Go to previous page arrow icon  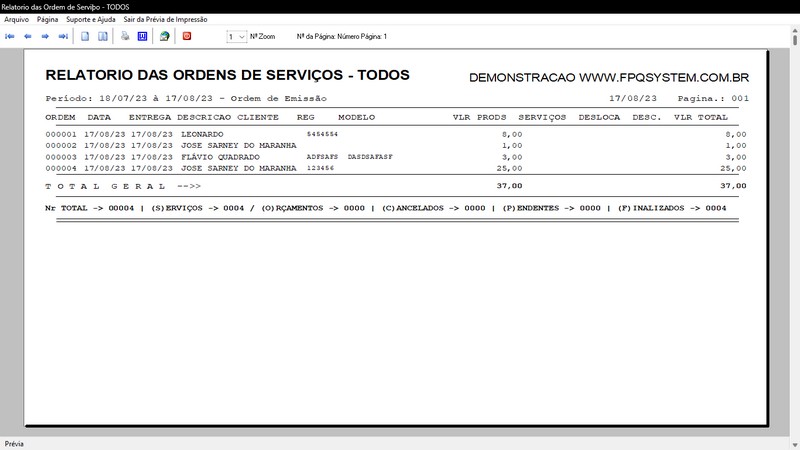click(28, 36)
